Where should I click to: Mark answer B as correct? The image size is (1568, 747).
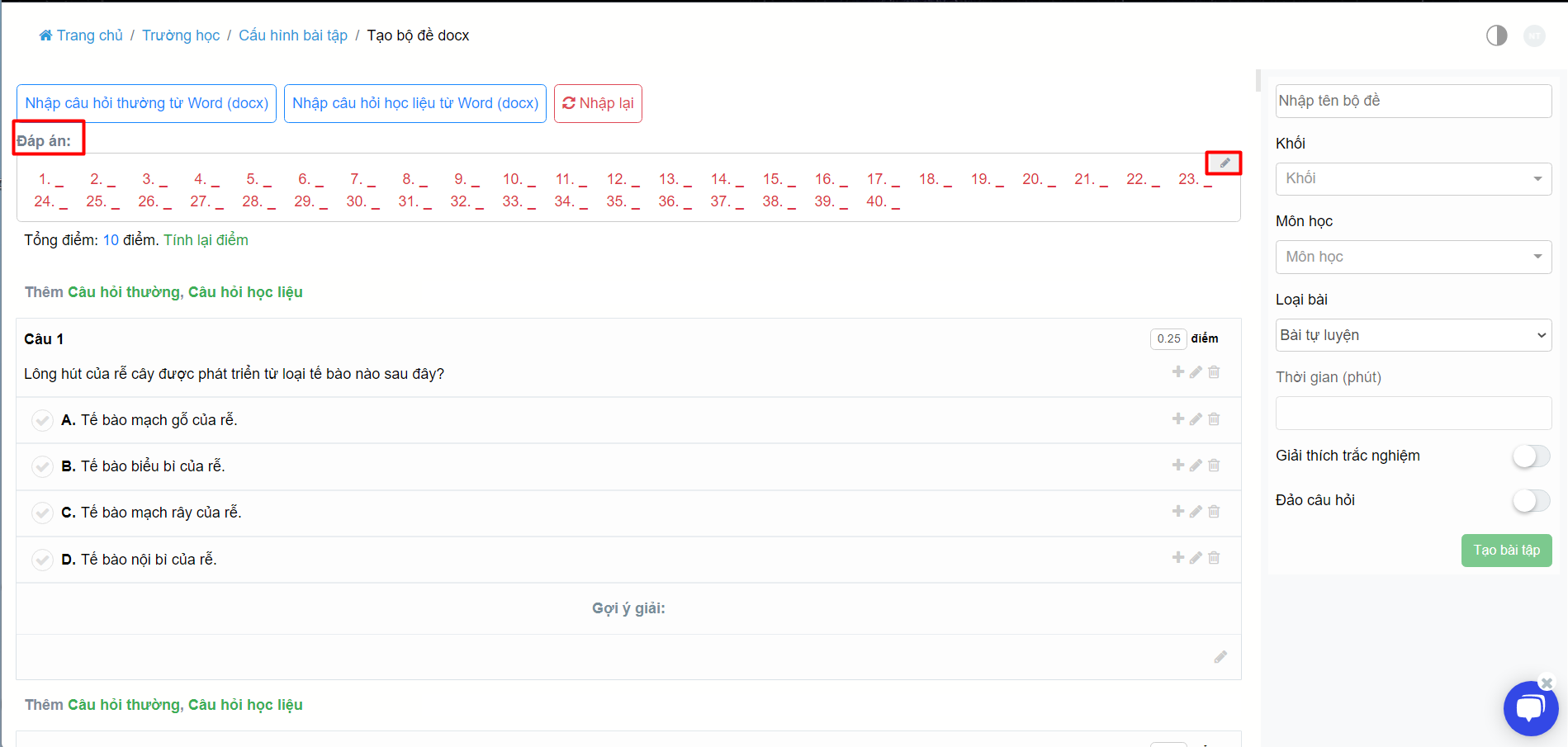pos(42,466)
